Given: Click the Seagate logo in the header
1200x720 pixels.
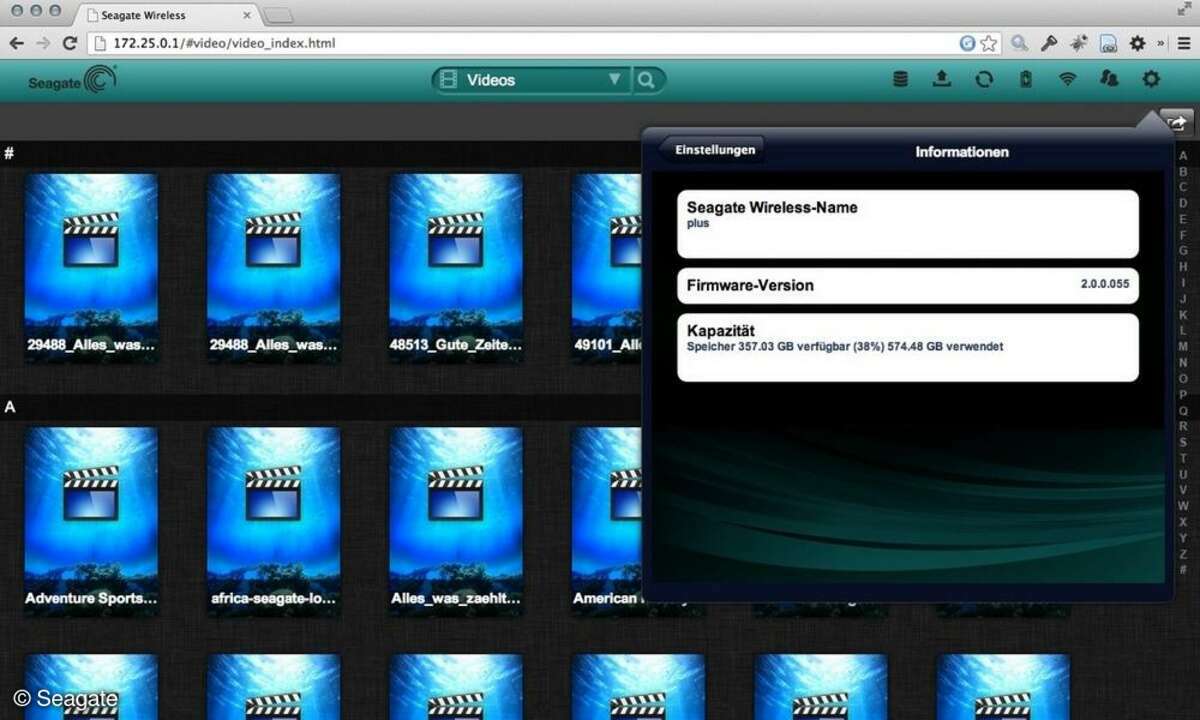Looking at the screenshot, I should point(72,80).
